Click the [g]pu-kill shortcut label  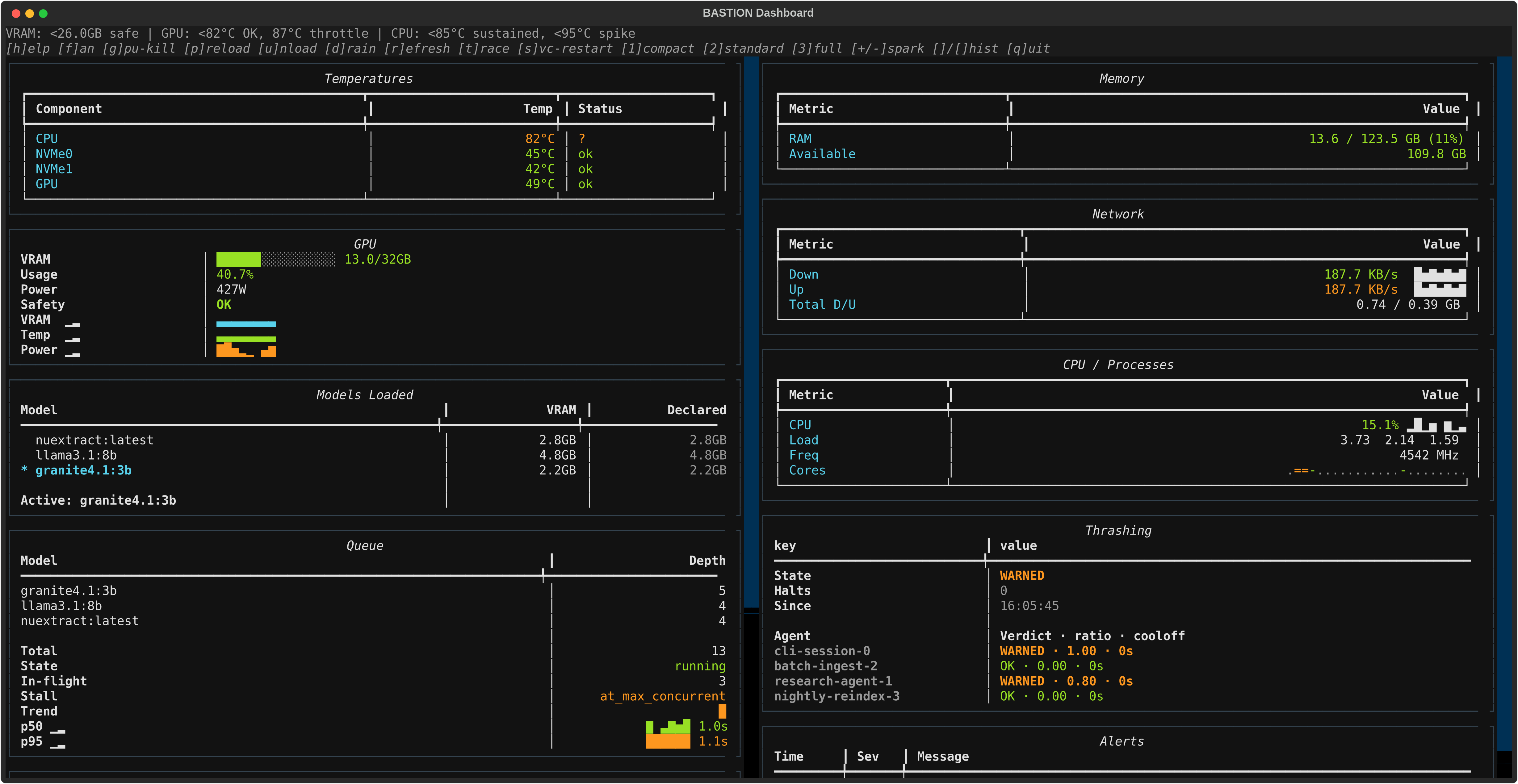[x=139, y=48]
